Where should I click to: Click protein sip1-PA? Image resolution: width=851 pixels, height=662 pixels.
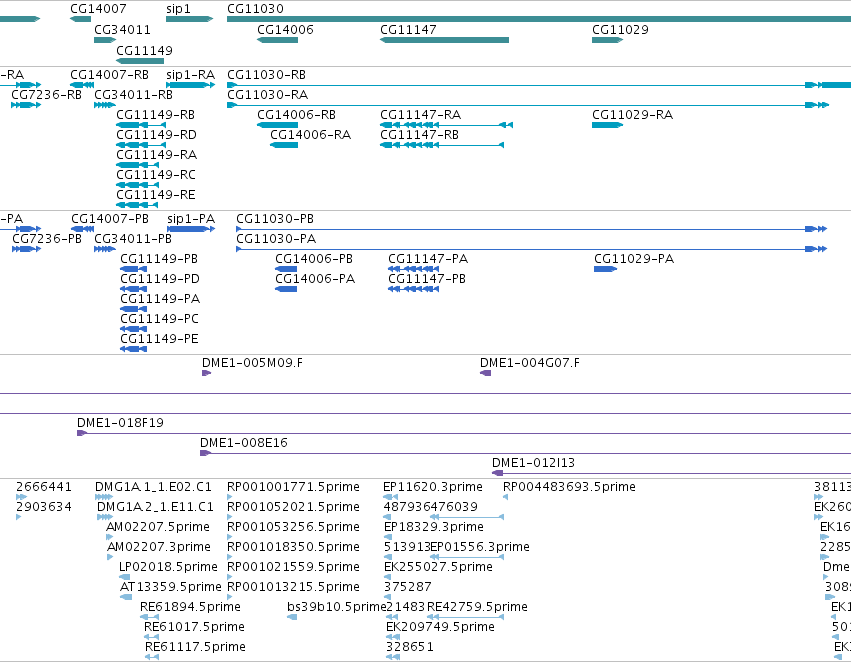(x=191, y=229)
